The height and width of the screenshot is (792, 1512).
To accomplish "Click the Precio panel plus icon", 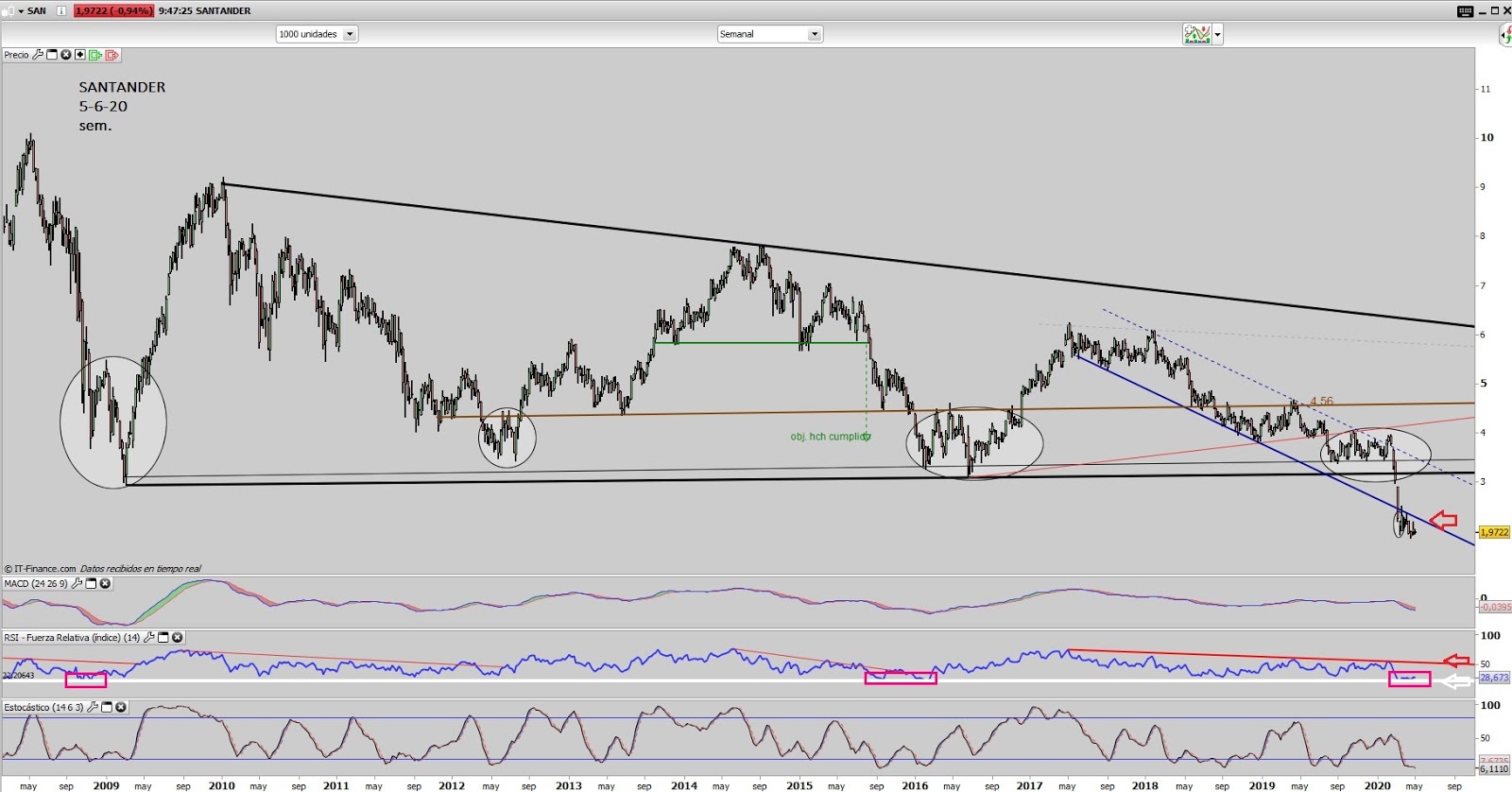I will point(80,55).
